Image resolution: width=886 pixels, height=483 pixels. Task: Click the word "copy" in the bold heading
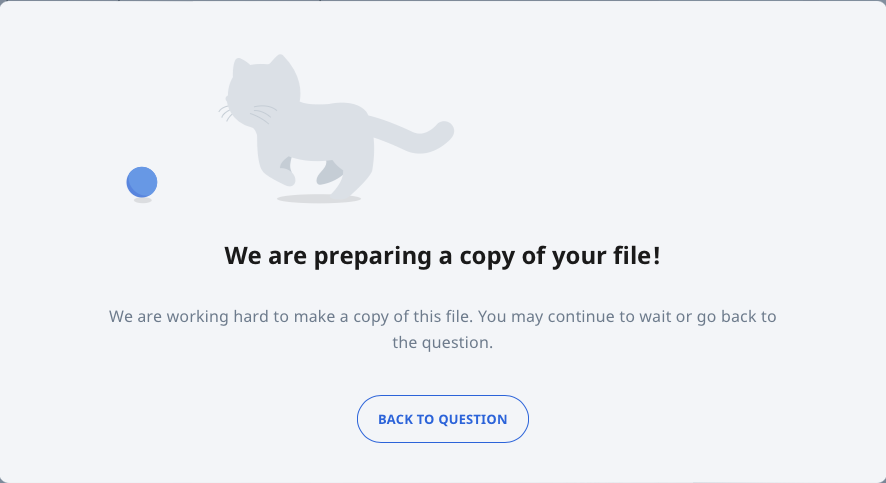tap(487, 257)
